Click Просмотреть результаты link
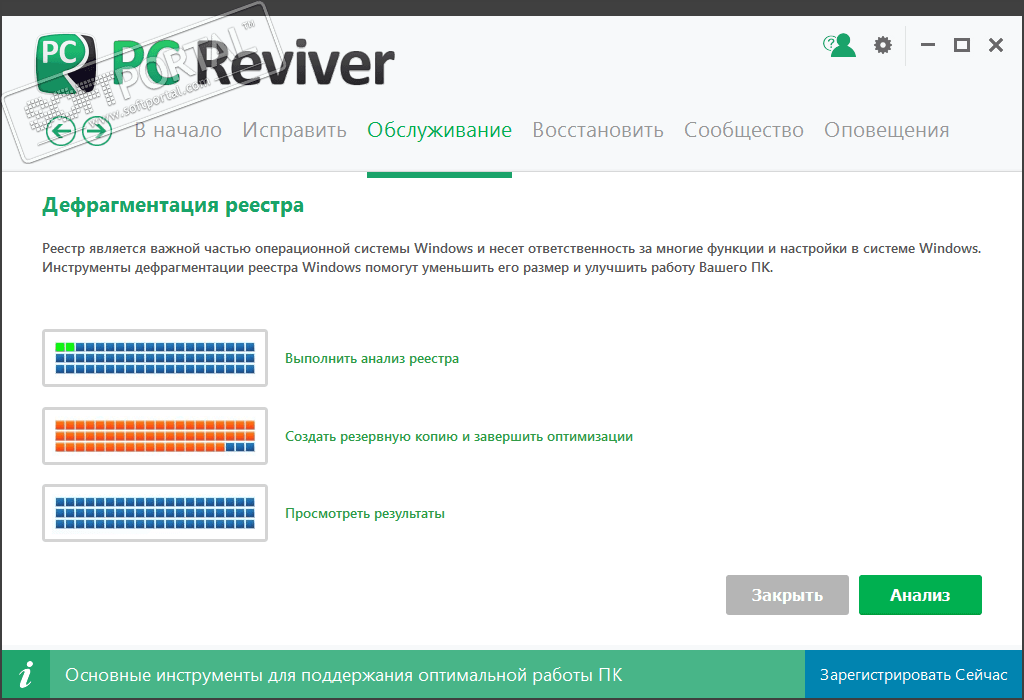 click(x=364, y=513)
